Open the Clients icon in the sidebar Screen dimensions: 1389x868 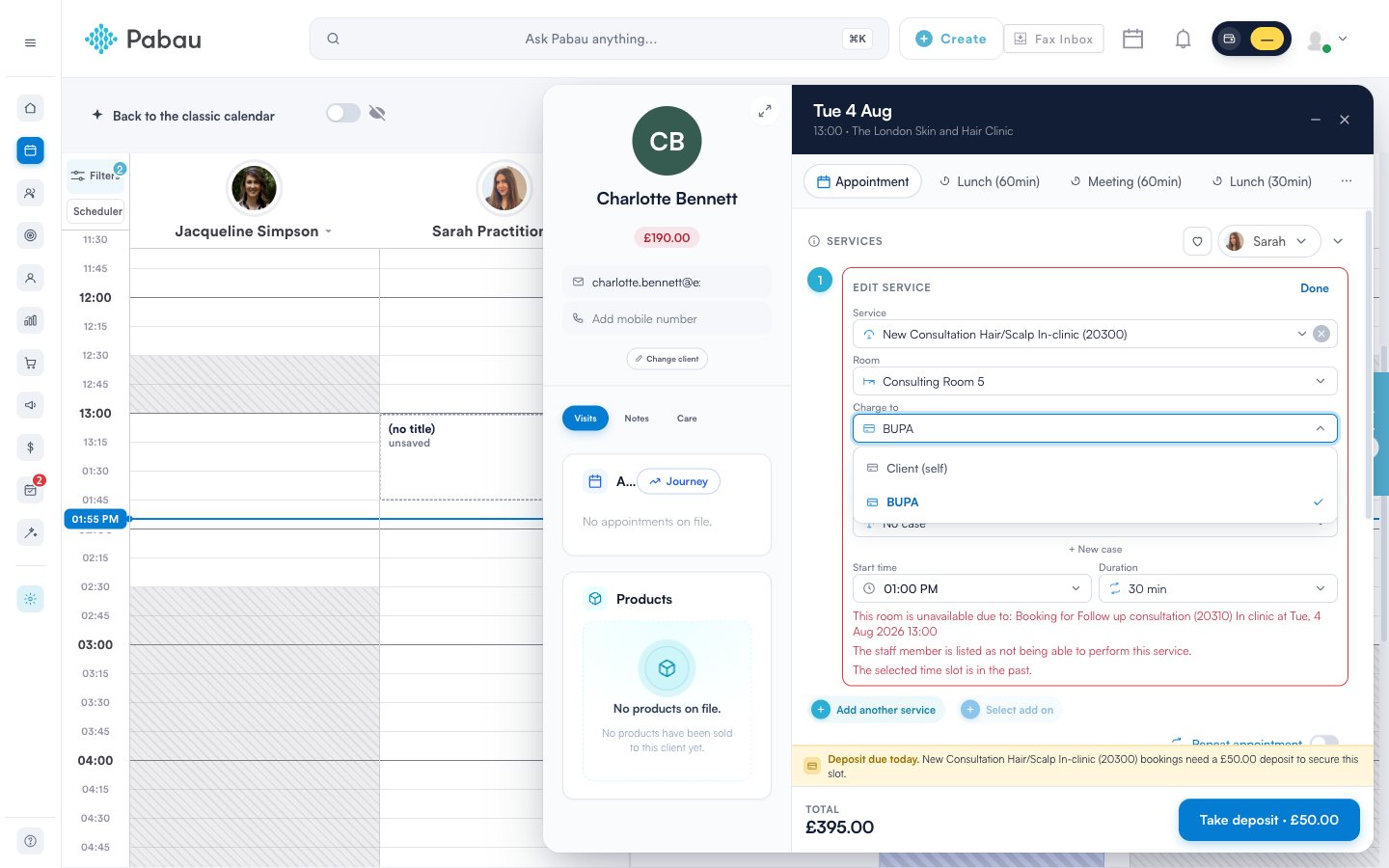click(x=30, y=193)
